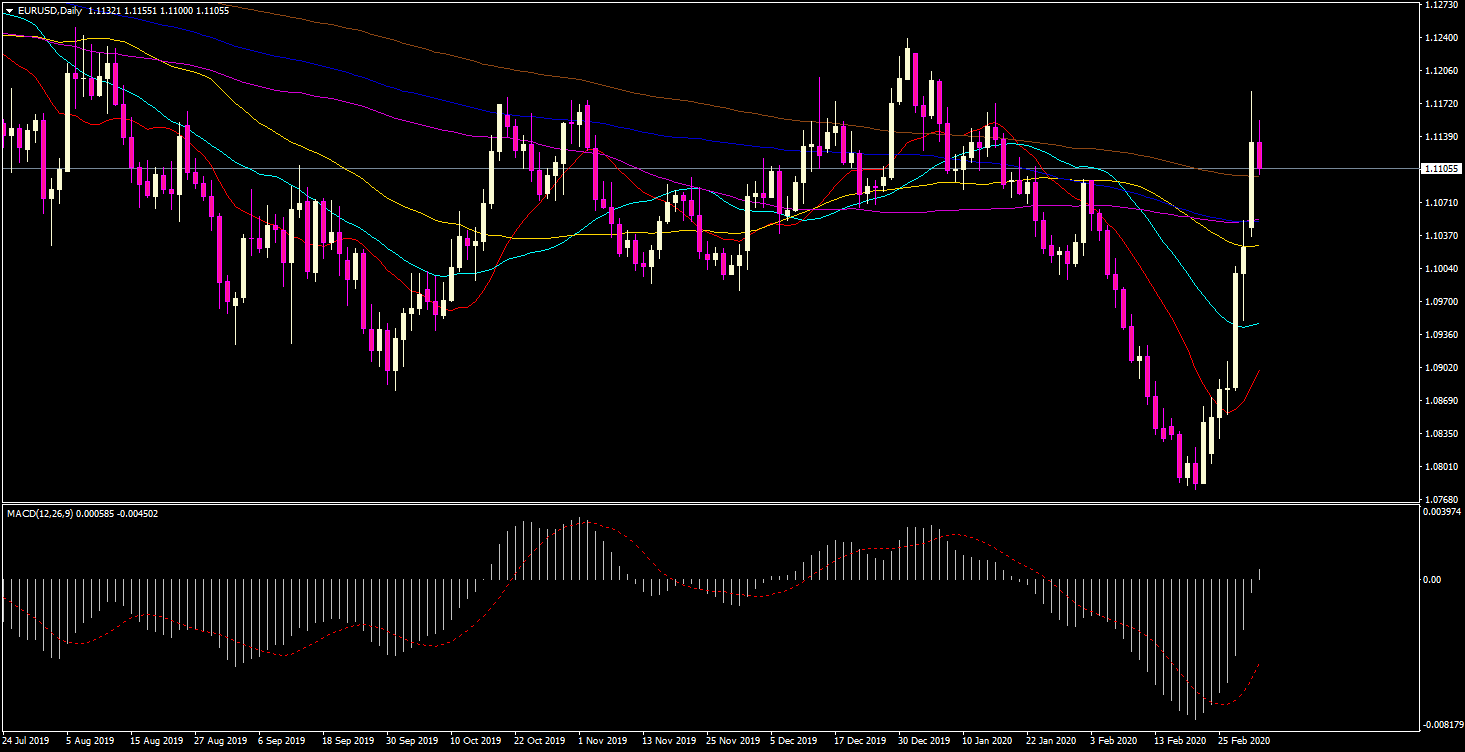
Task: Click the 1.09360 price scale label
Action: click(x=1439, y=335)
